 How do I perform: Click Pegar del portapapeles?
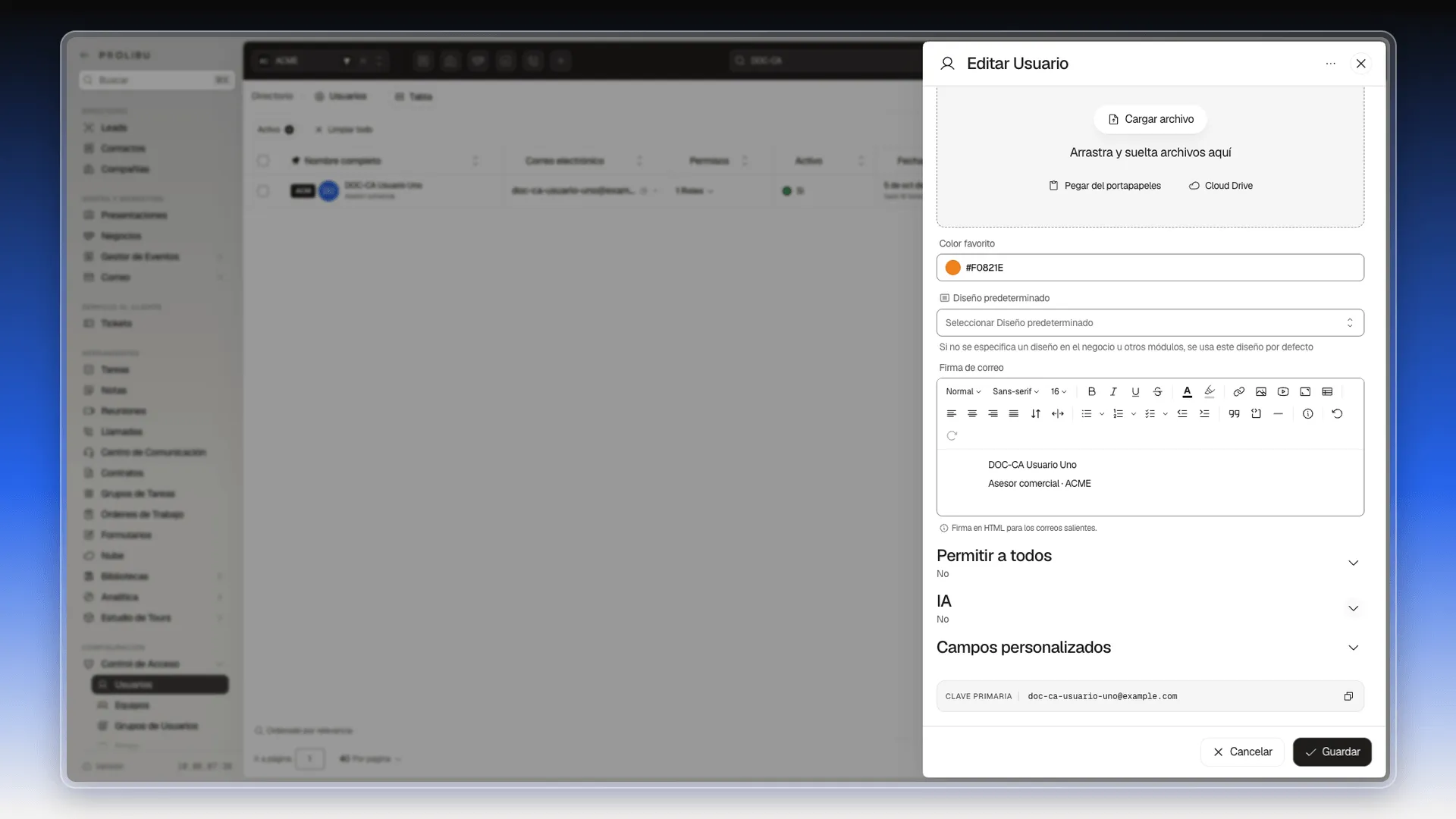[x=1105, y=186]
